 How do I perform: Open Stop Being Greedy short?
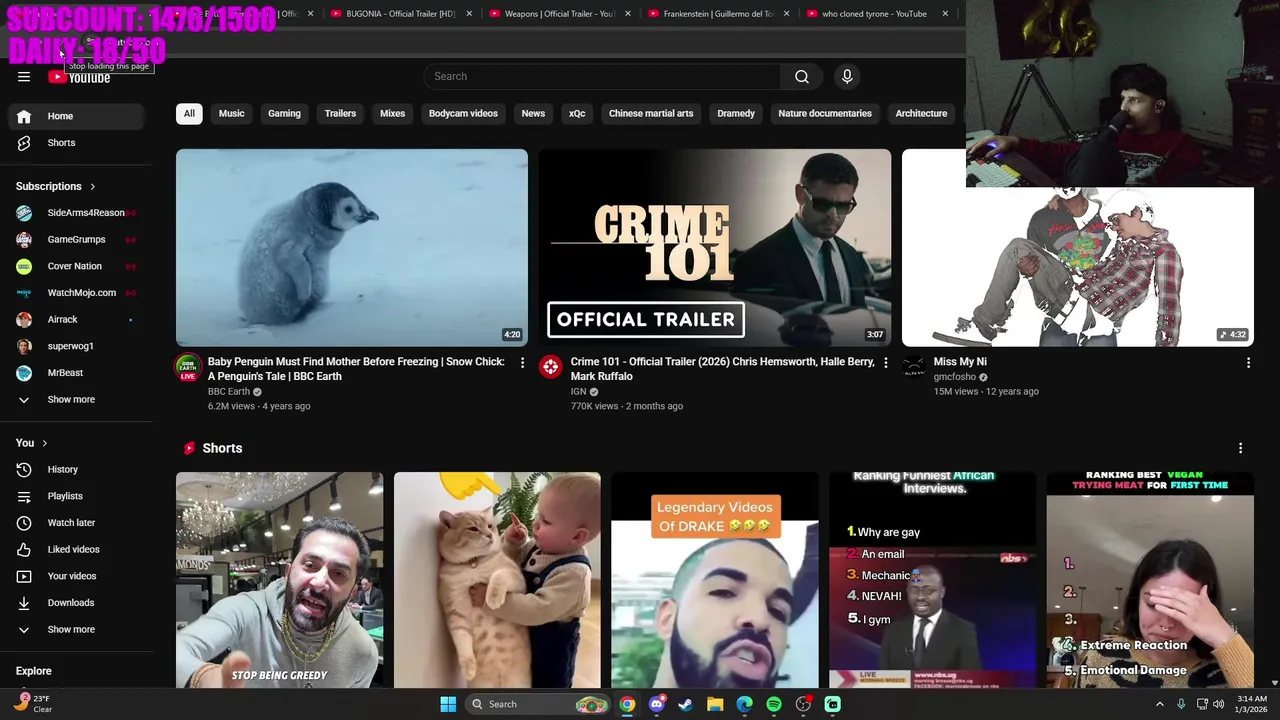pos(279,580)
